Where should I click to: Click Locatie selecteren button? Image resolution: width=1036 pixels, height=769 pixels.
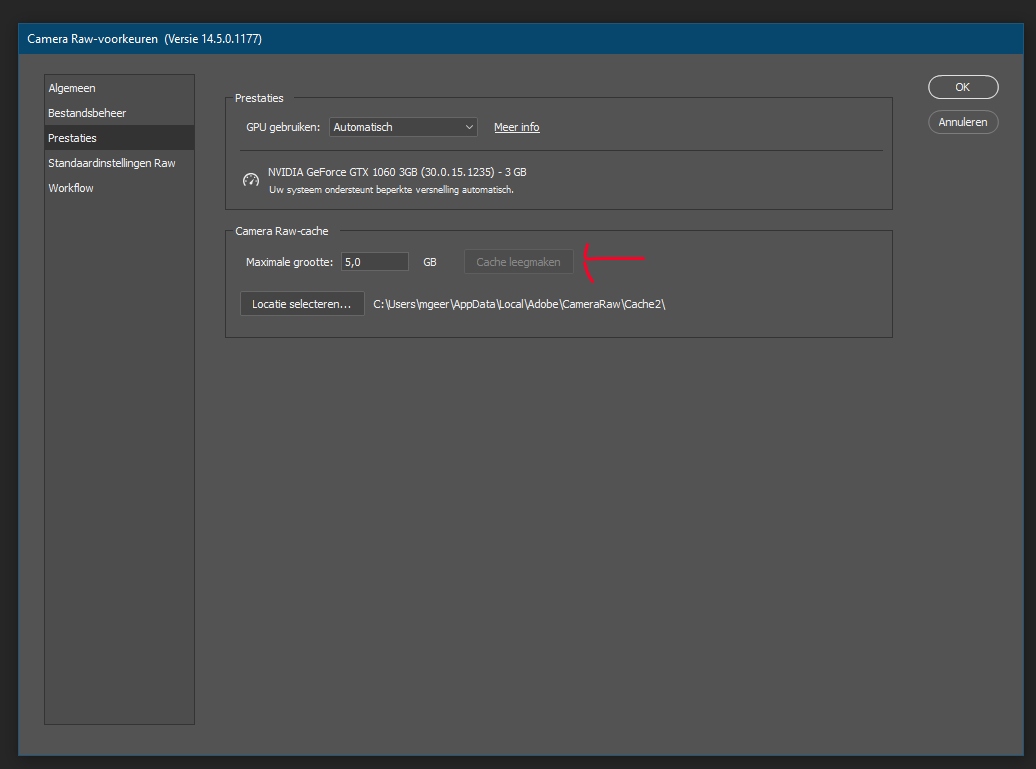[302, 304]
